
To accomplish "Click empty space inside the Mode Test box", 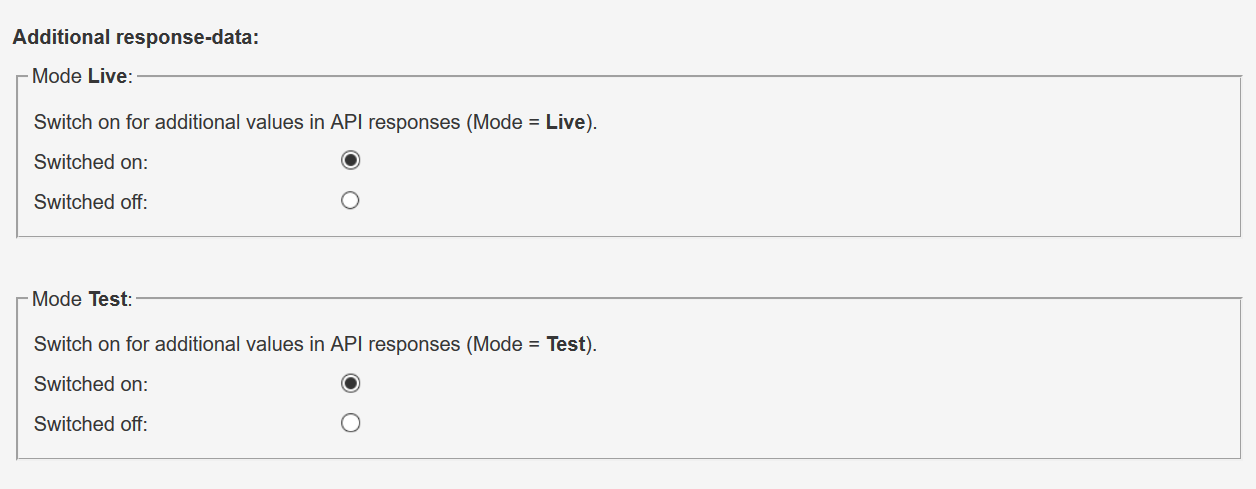I will pos(800,402).
